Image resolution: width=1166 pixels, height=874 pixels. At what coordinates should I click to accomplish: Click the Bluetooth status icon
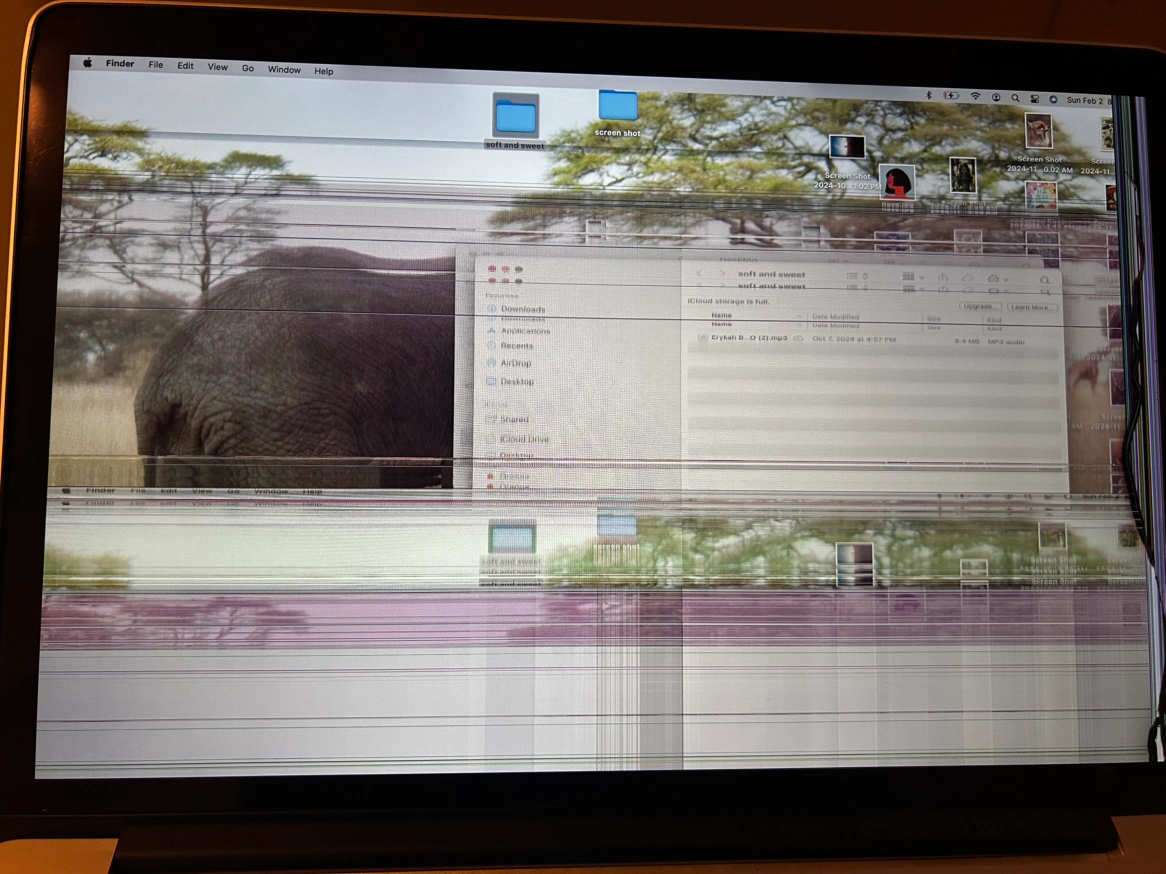coord(928,95)
